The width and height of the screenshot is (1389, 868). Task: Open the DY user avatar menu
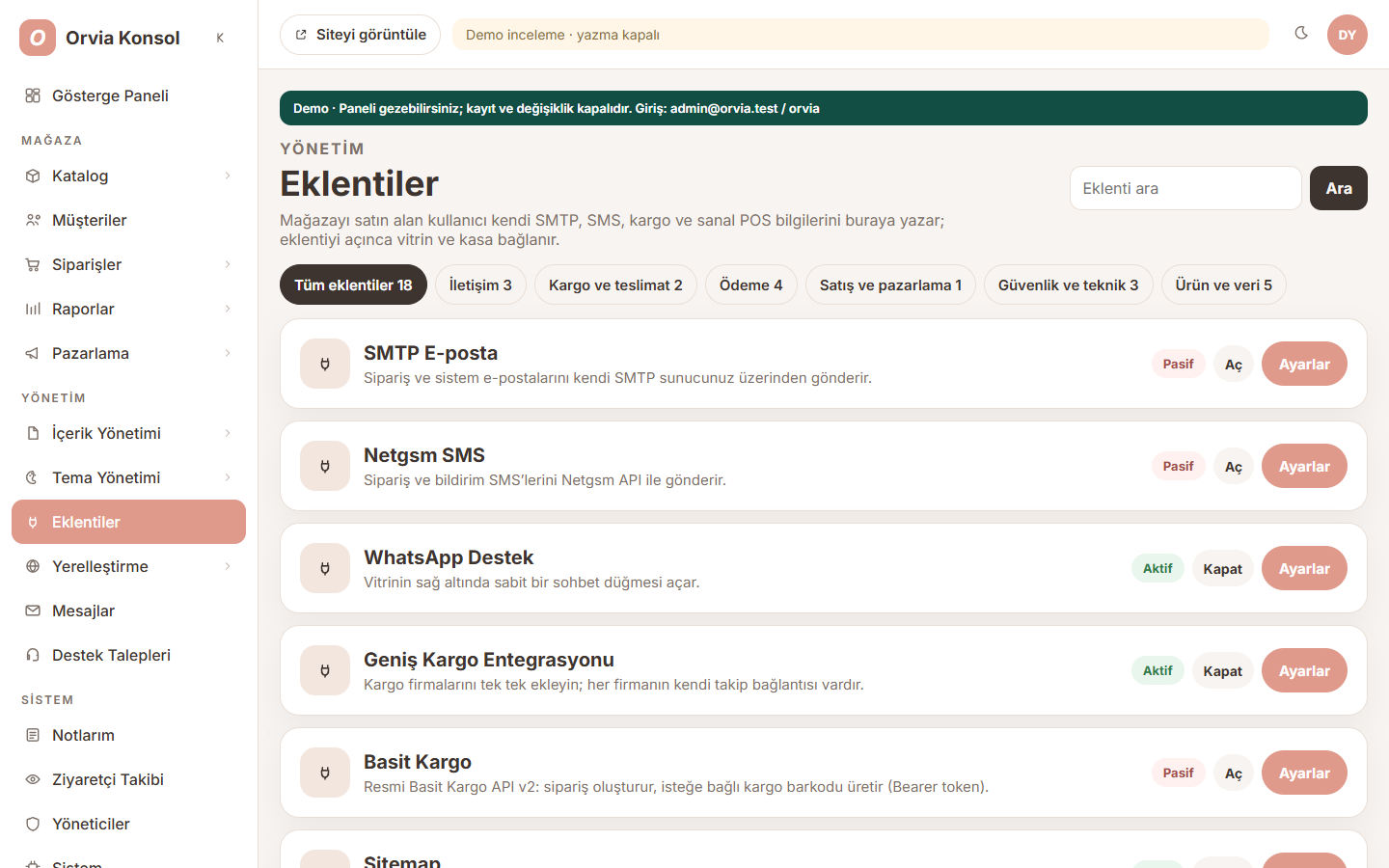pyautogui.click(x=1348, y=35)
